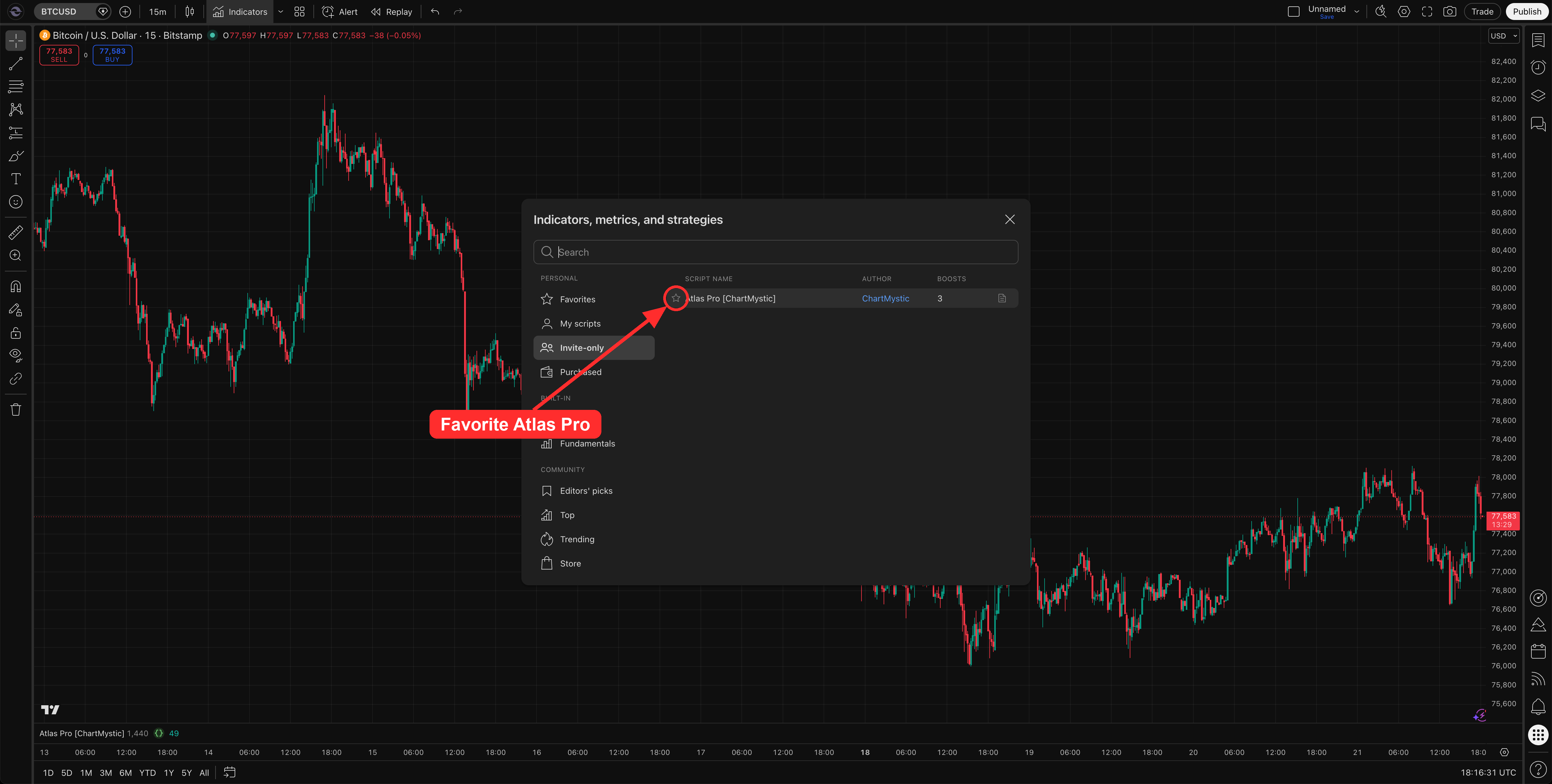Toggle stay in drawing mode

coord(16,310)
